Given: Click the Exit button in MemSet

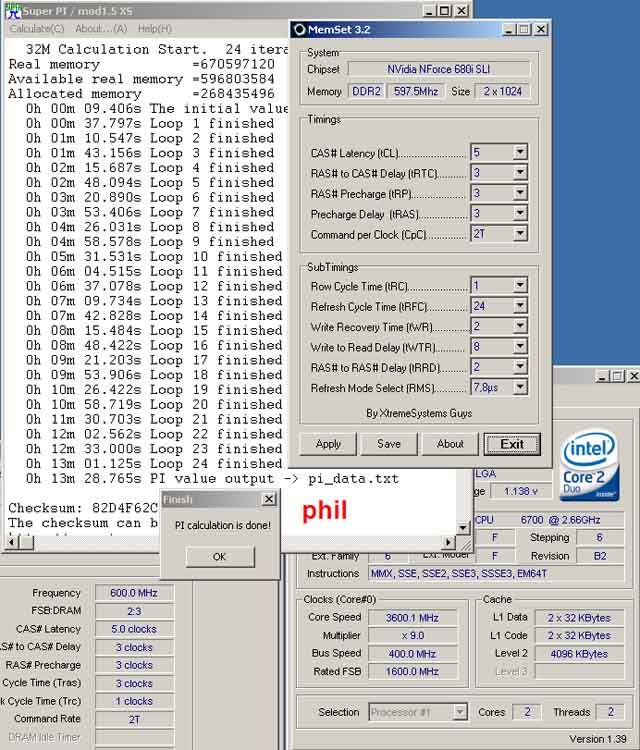Looking at the screenshot, I should point(512,444).
